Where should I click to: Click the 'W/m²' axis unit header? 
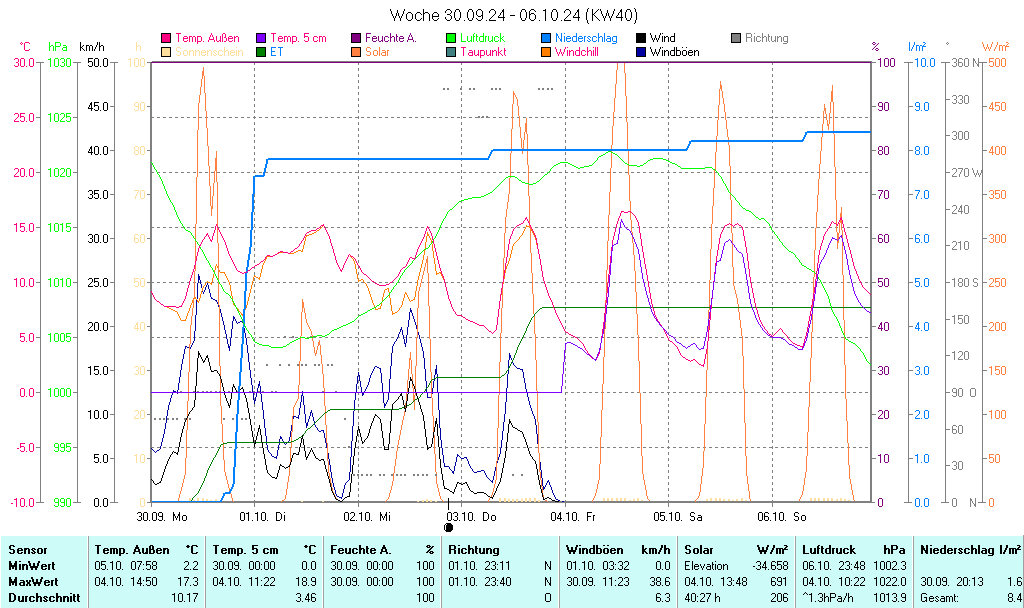(x=996, y=47)
